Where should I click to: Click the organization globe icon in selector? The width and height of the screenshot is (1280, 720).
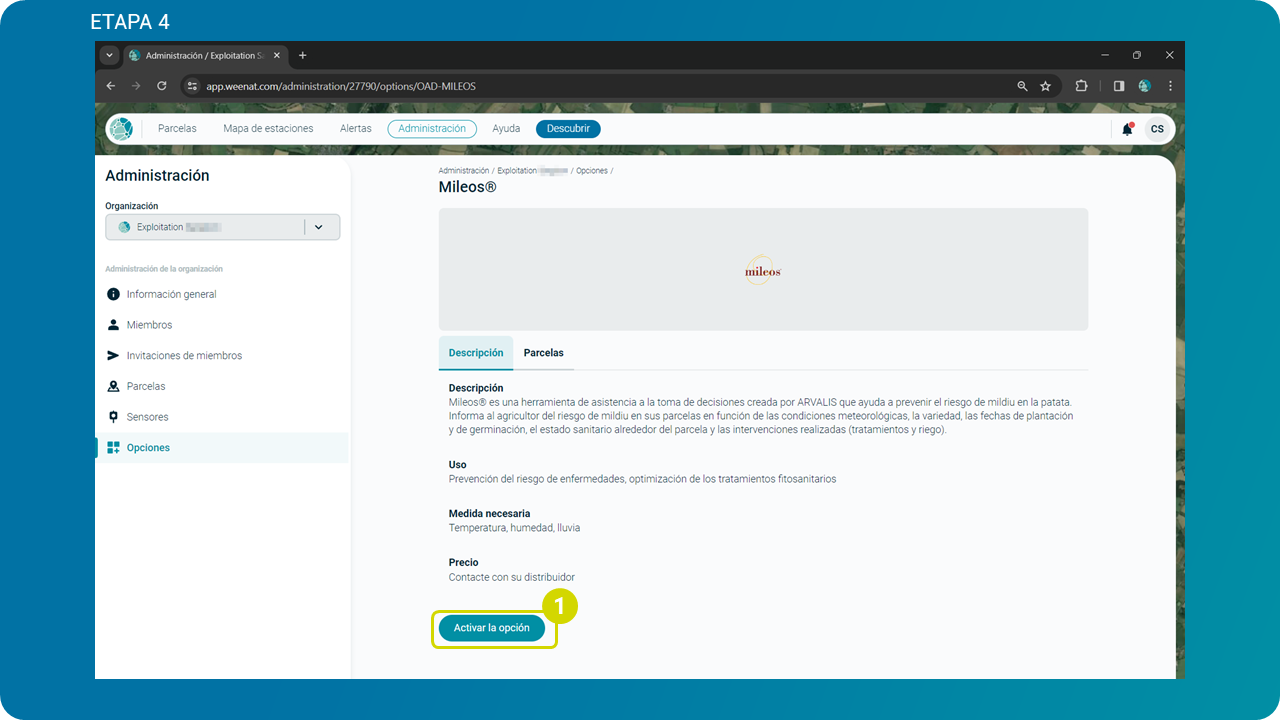pyautogui.click(x=124, y=227)
